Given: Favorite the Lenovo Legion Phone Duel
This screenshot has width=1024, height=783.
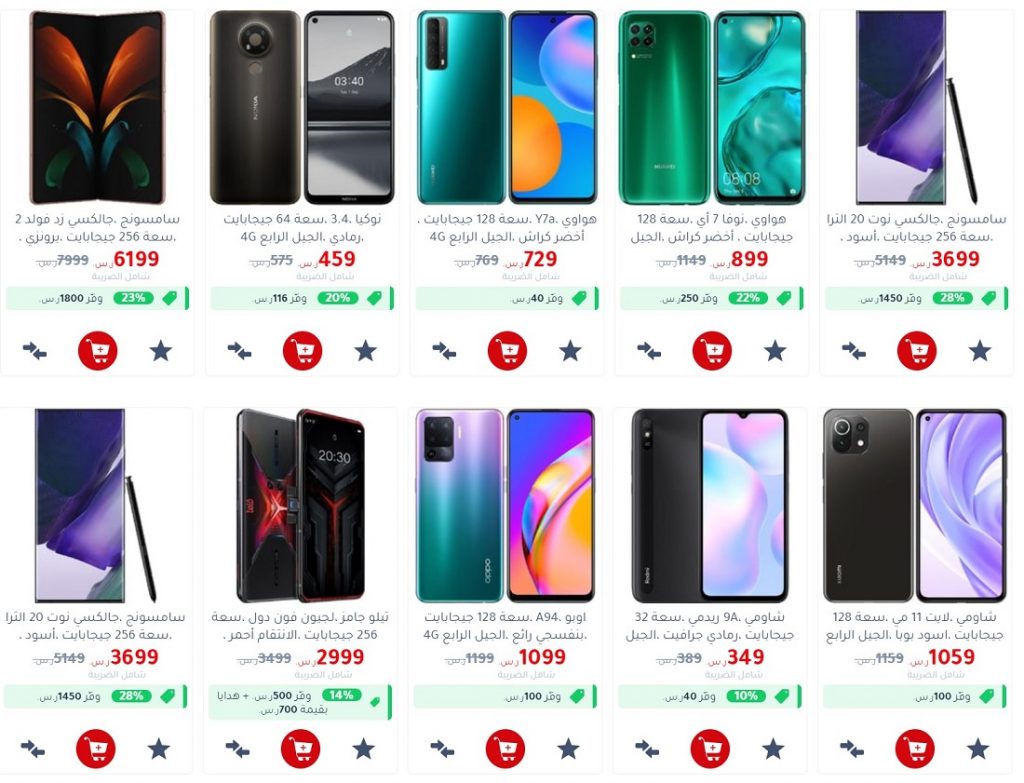Looking at the screenshot, I should (x=364, y=748).
